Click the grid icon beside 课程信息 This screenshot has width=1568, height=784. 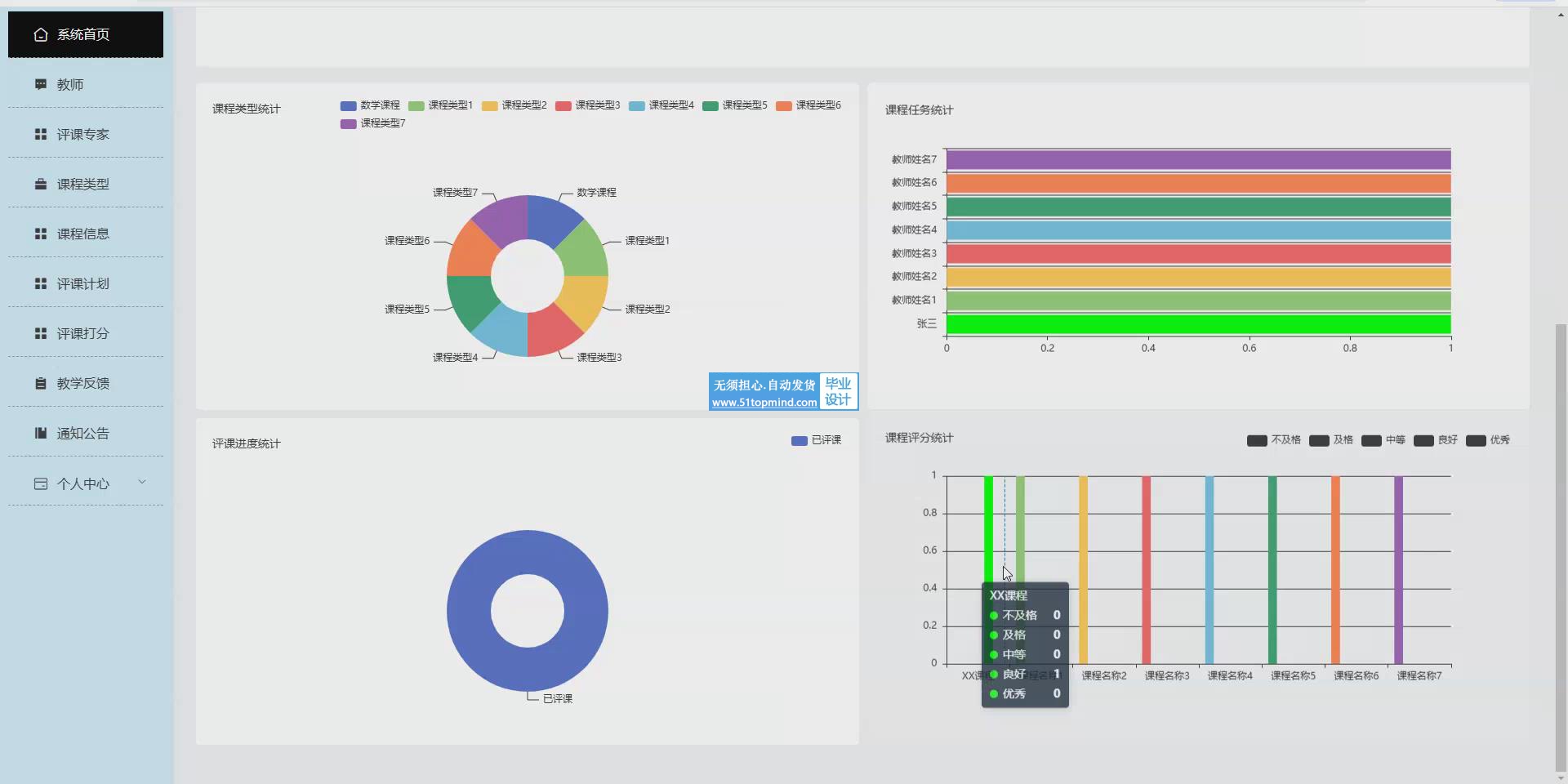tap(41, 234)
